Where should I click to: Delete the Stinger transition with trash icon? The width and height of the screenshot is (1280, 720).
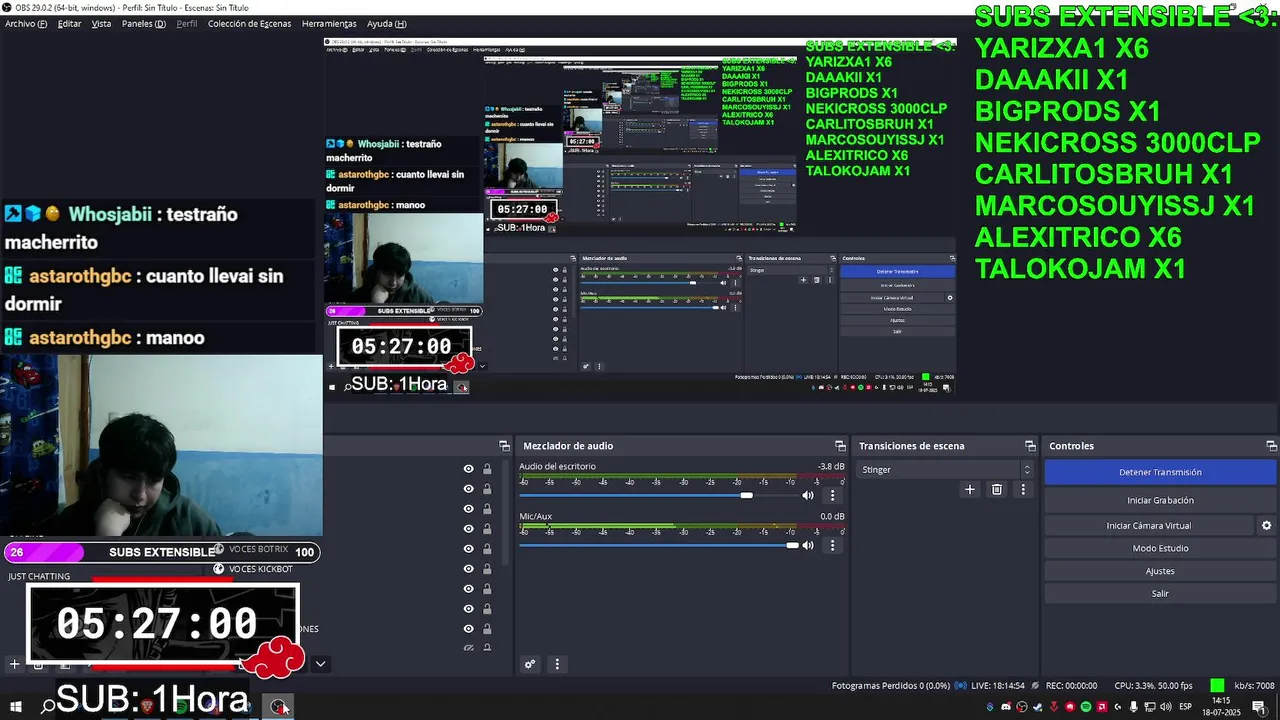point(996,489)
